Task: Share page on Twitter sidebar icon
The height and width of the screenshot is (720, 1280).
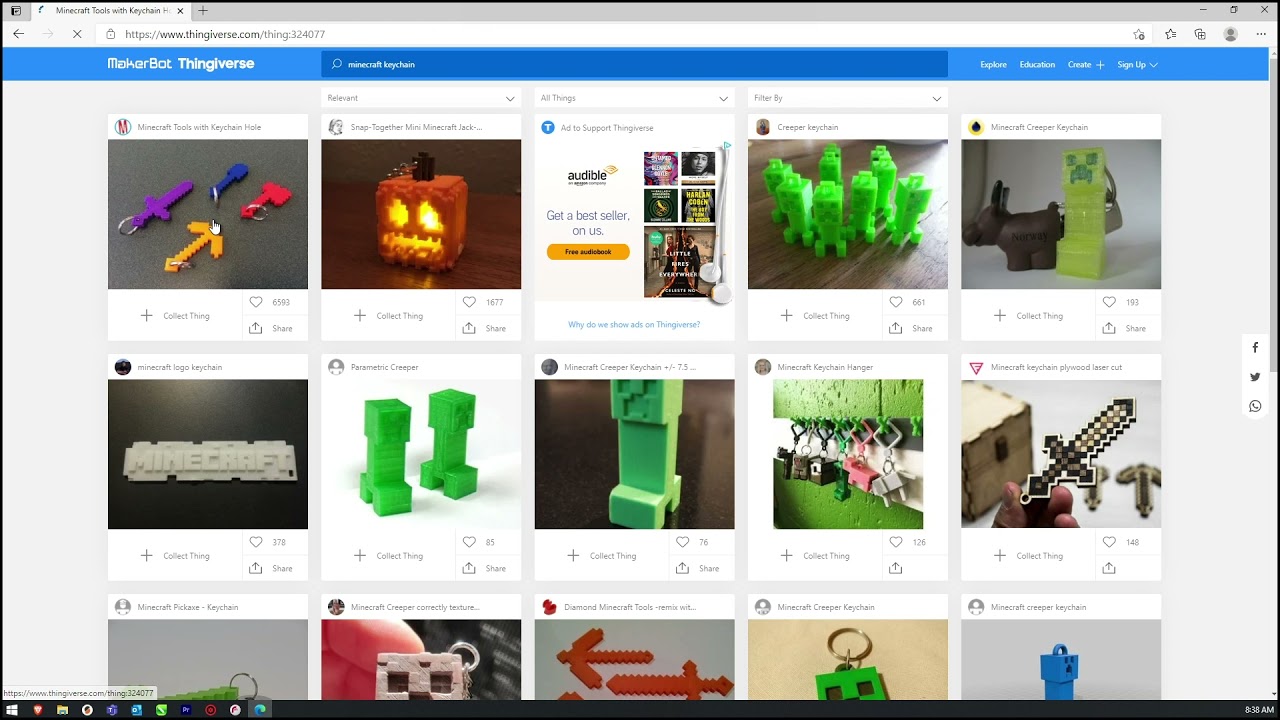Action: click(x=1255, y=377)
